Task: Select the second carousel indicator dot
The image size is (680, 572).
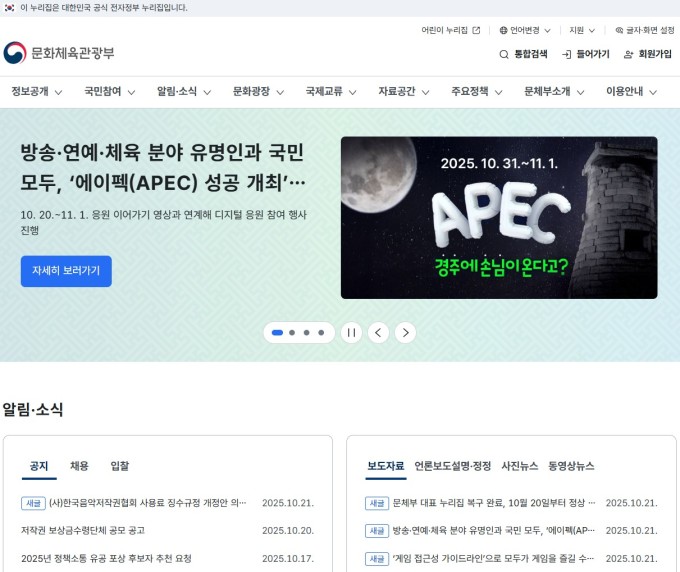Action: (292, 333)
